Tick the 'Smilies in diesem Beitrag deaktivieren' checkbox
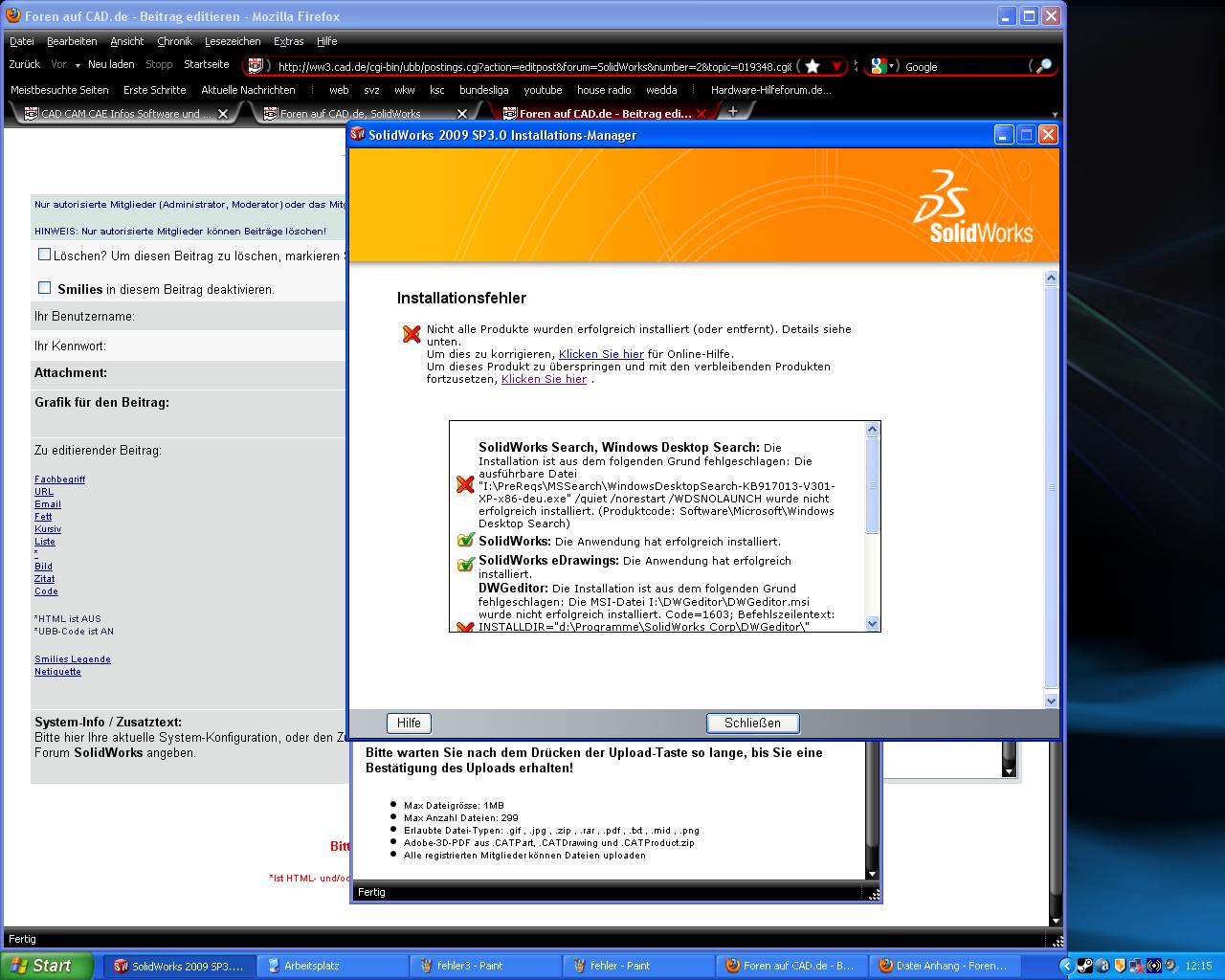The height and width of the screenshot is (980, 1225). tap(44, 288)
